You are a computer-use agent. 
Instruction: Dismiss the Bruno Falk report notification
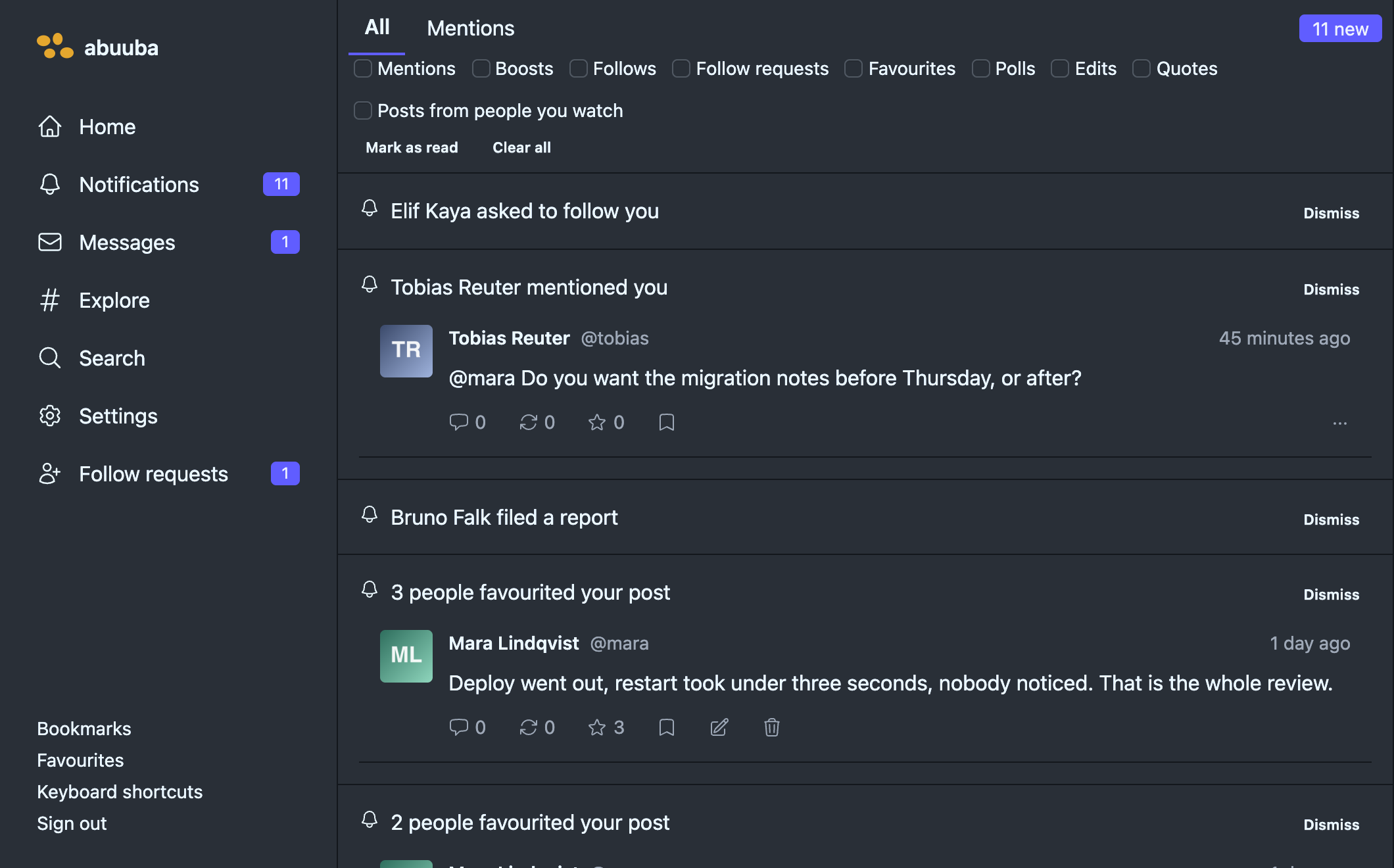coord(1332,519)
